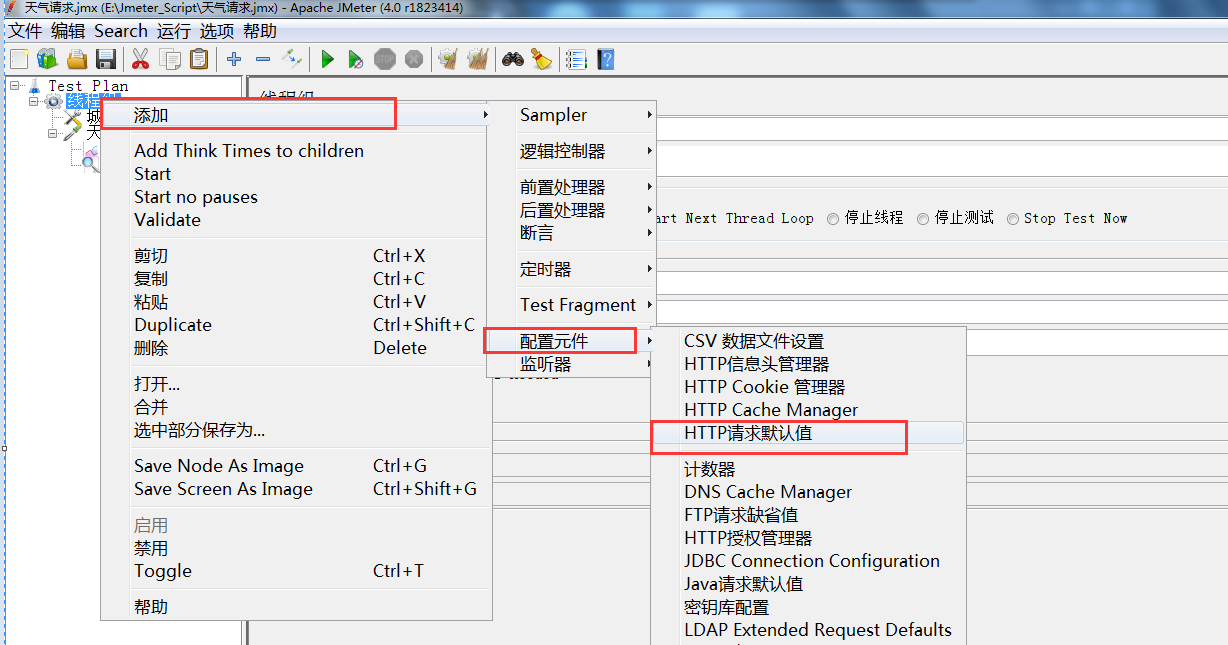Viewport: 1228px width, 645px height.
Task: Collapse the Test Plan tree node toggle
Action: click(x=15, y=86)
